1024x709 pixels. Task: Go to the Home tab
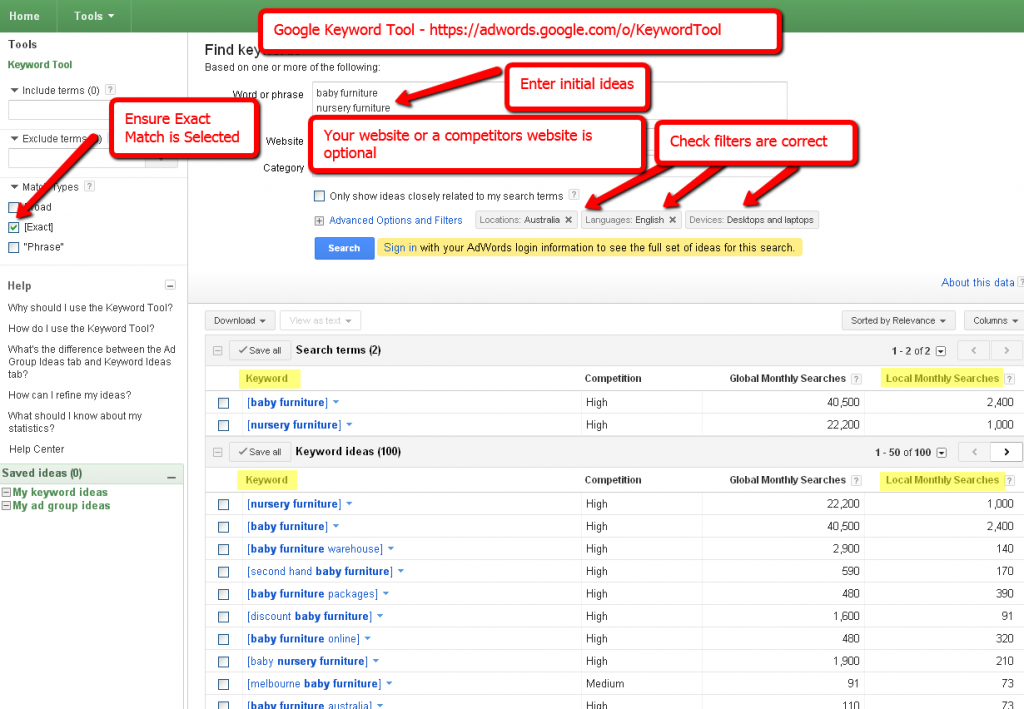click(x=25, y=16)
